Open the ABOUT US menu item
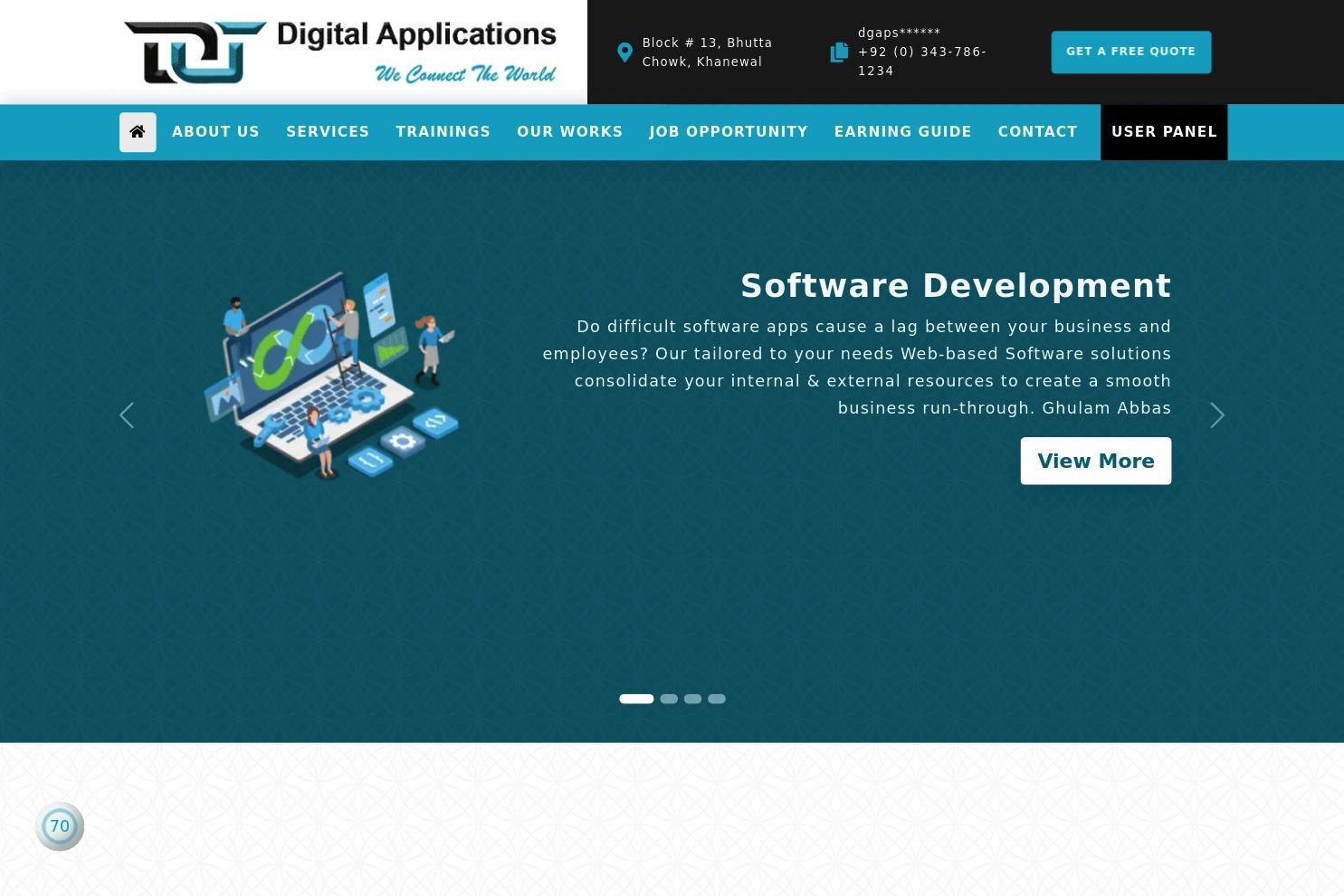This screenshot has width=1344, height=896. pyautogui.click(x=215, y=132)
